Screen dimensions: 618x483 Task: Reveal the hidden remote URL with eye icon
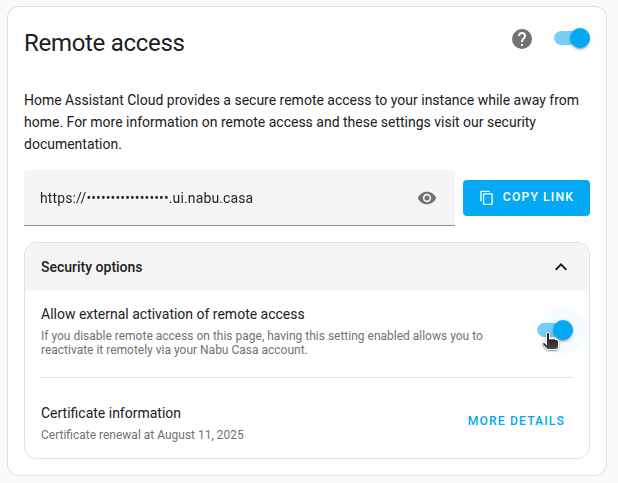(x=427, y=198)
